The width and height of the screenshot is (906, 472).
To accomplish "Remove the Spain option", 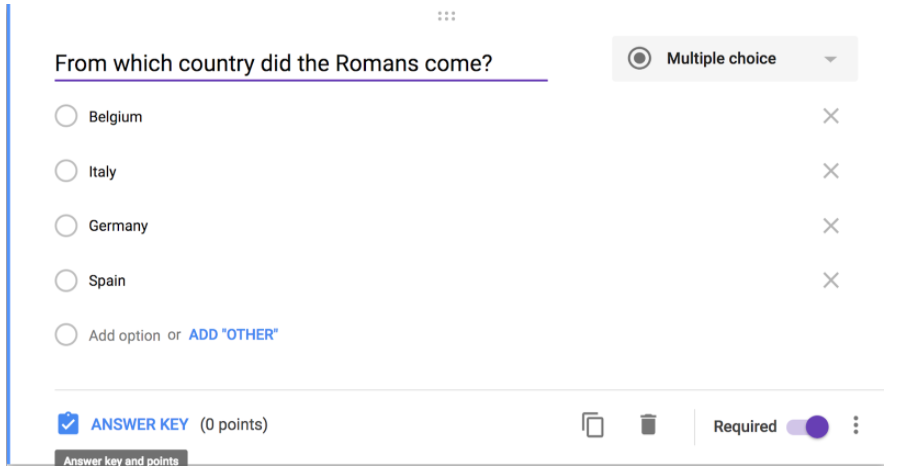I will [831, 281].
